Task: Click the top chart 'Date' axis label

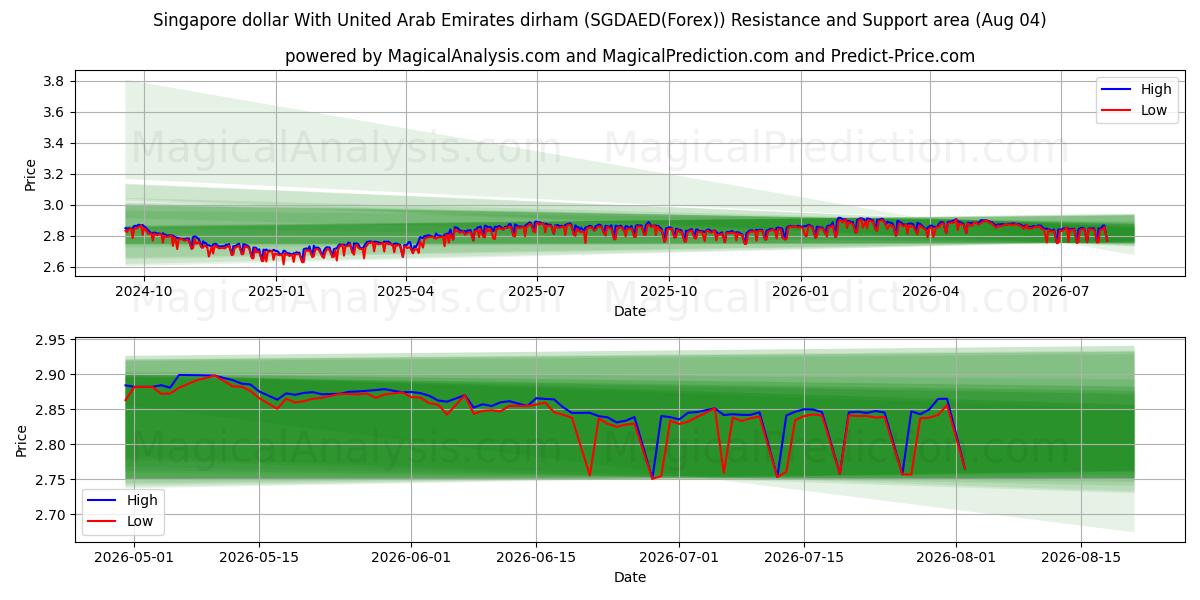Action: click(x=630, y=311)
